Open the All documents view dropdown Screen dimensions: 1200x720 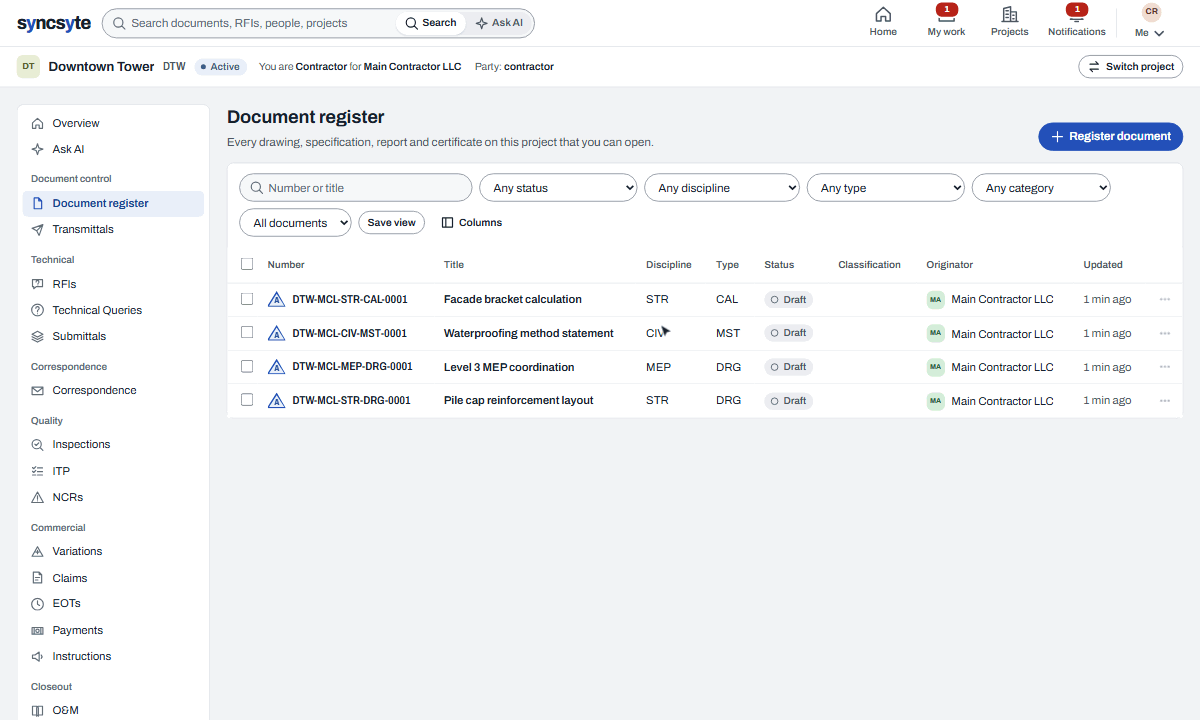click(295, 223)
